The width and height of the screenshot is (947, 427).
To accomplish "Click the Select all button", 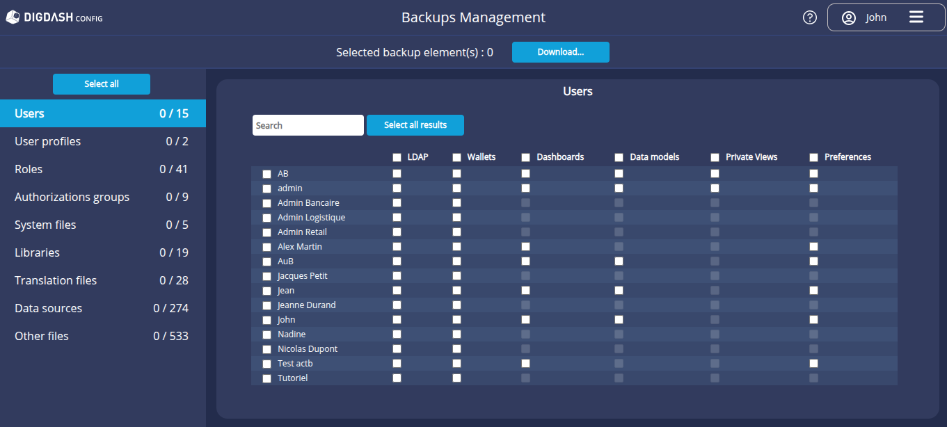I will coord(101,84).
